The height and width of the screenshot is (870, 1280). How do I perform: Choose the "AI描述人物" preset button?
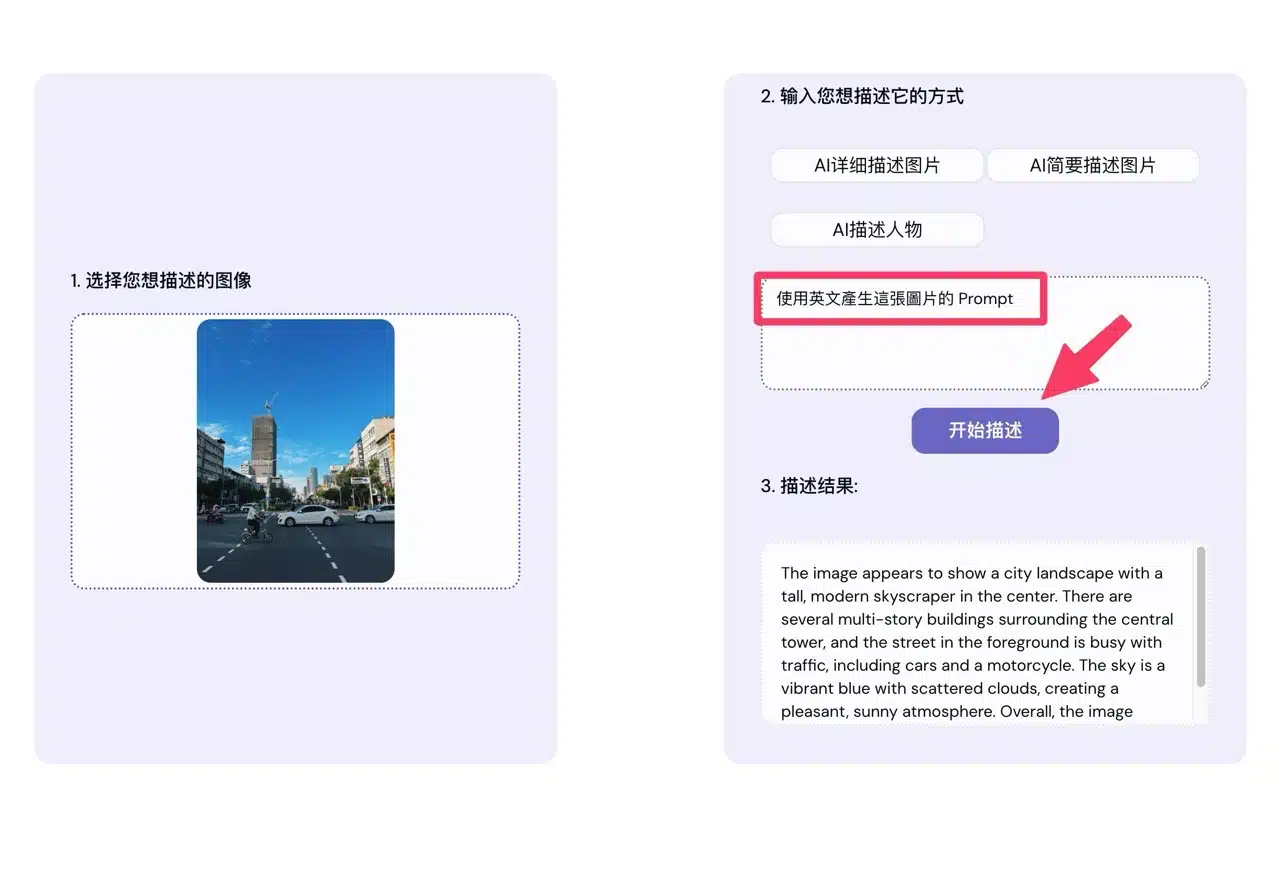pos(876,230)
